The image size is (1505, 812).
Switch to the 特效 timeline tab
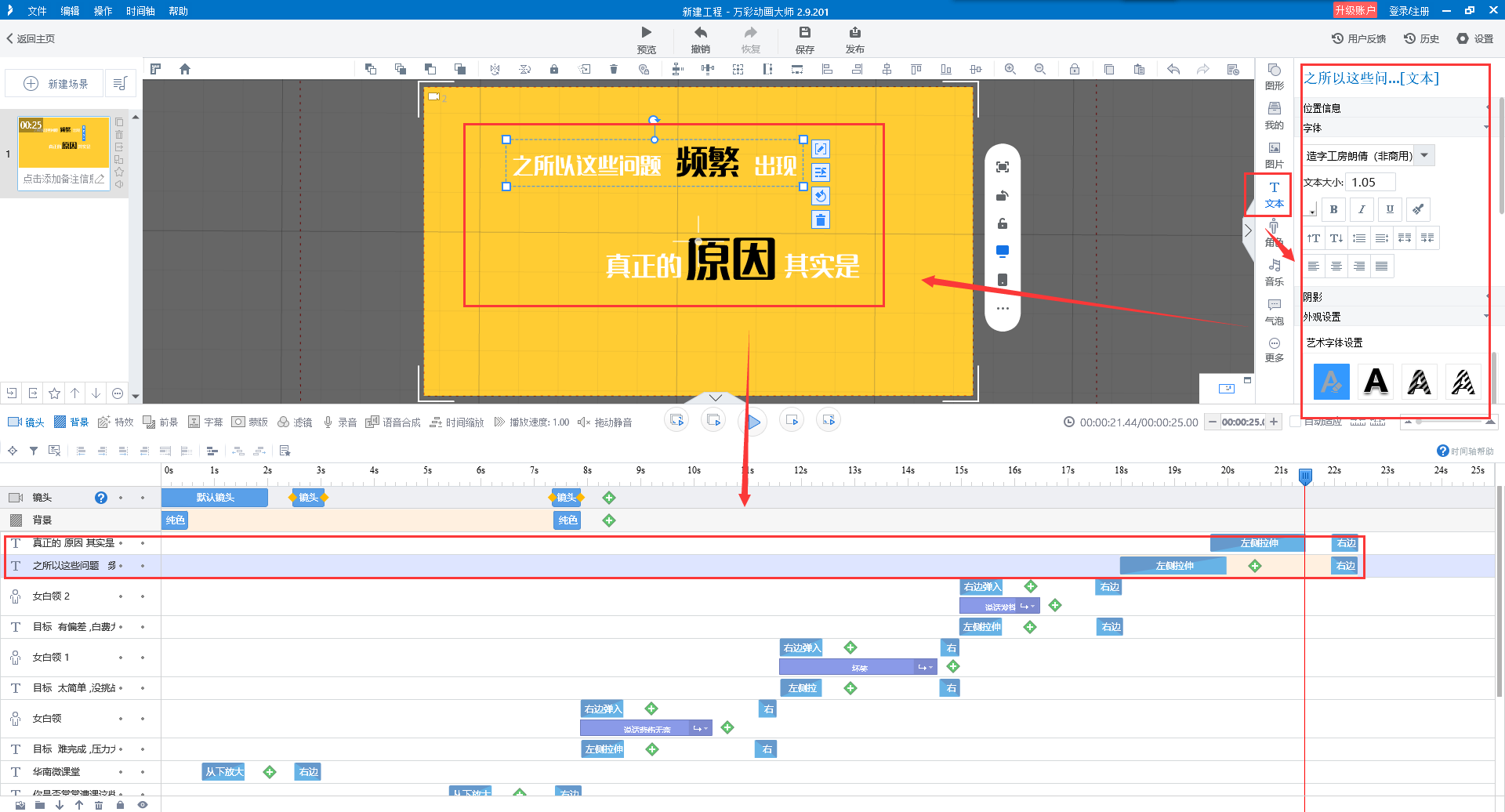[115, 422]
